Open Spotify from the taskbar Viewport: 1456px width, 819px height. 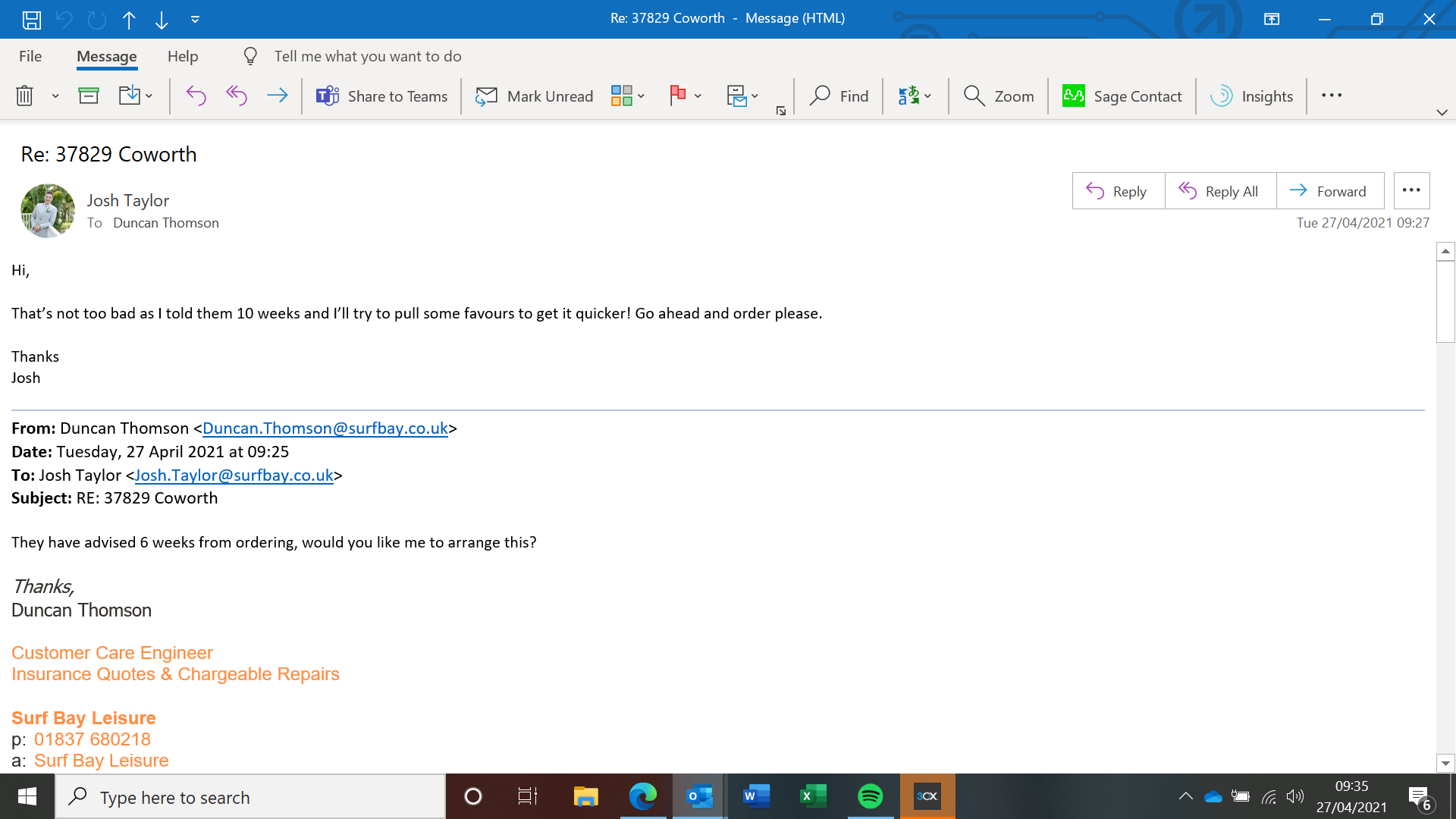coord(870,796)
